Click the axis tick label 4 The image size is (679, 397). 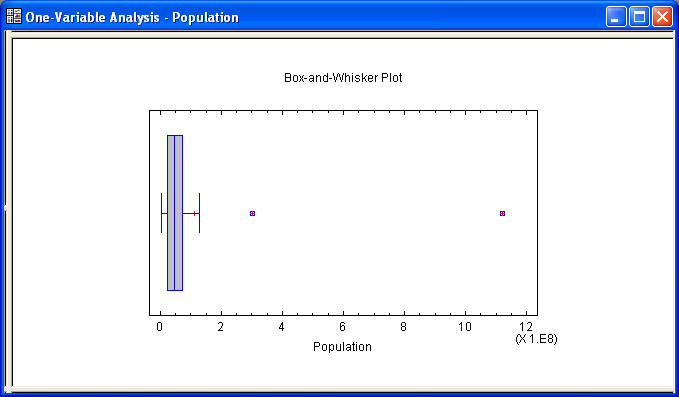[x=281, y=327]
